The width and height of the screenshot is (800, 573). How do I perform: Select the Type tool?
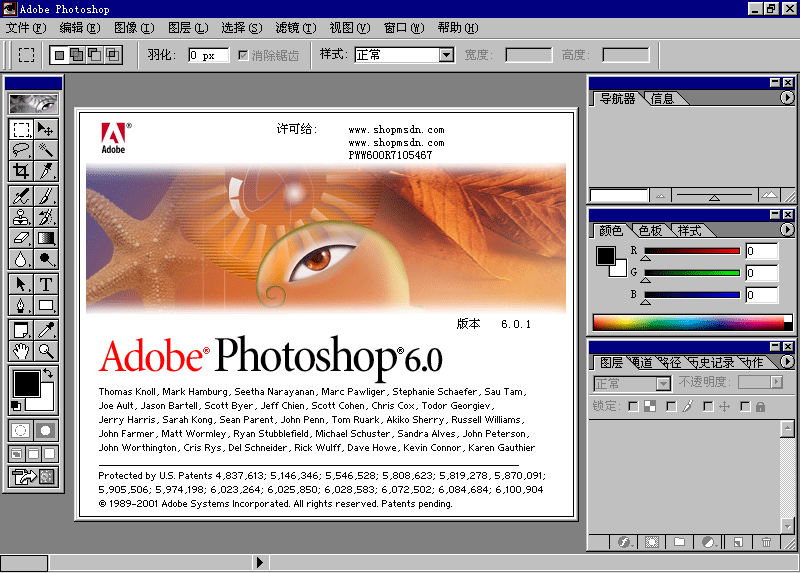pos(46,284)
